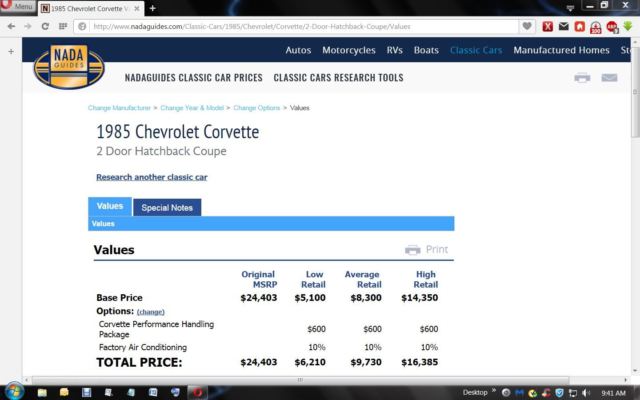Click the red X extension icon
This screenshot has height=400, width=640.
(x=547, y=27)
